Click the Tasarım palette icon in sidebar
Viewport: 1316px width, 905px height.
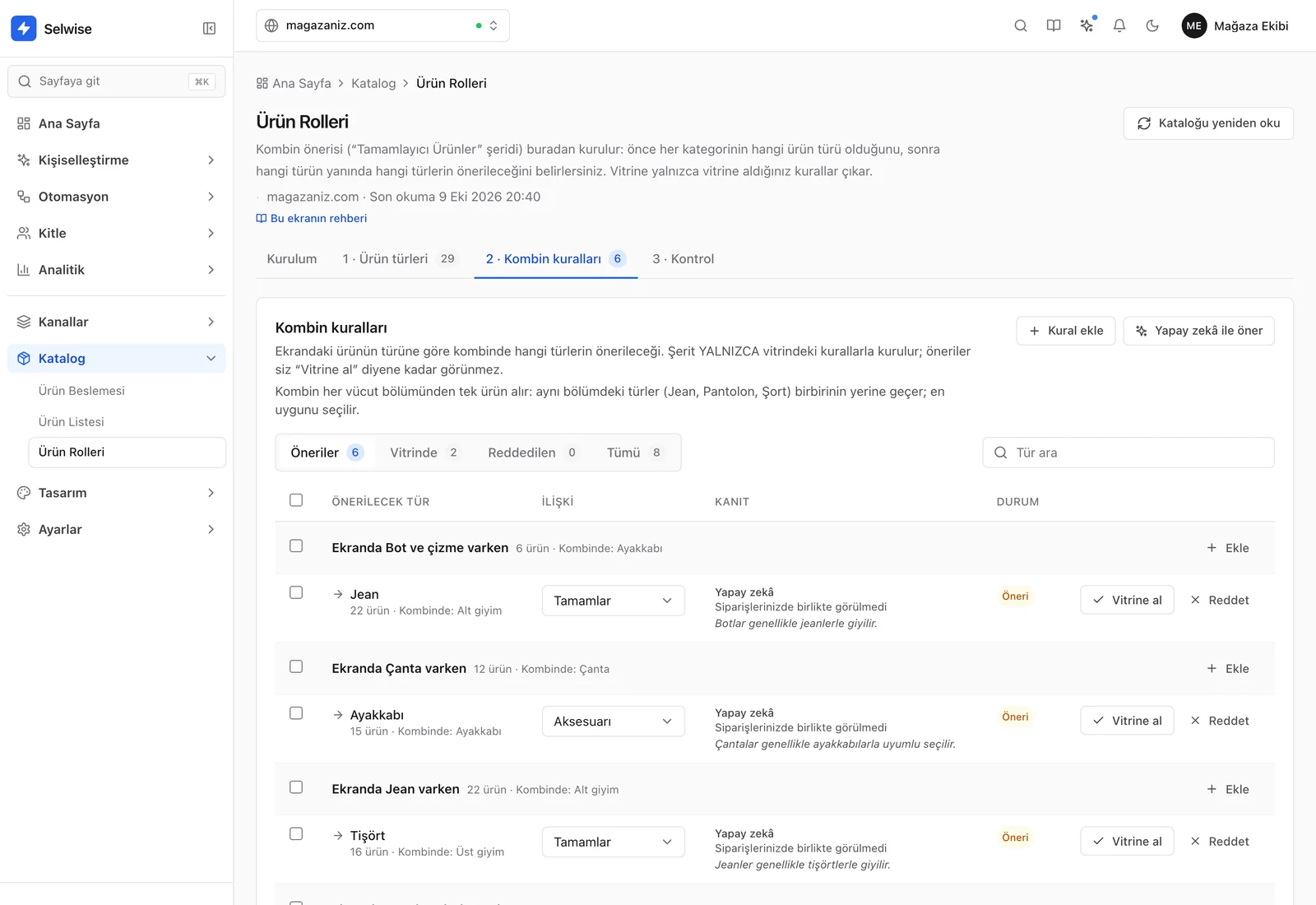click(24, 493)
